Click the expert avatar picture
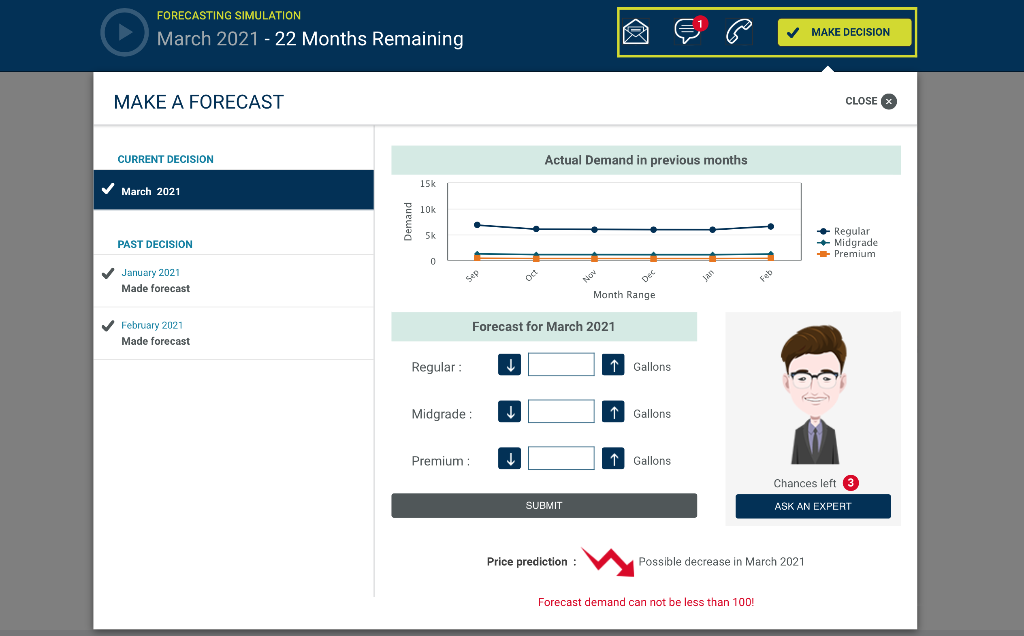1024x636 pixels. (813, 395)
